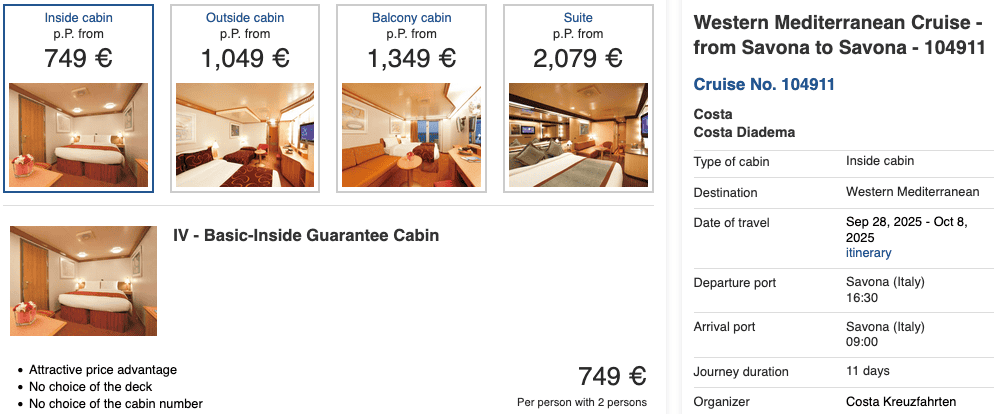994x414 pixels.
Task: Open the itinerary link
Action: click(x=868, y=253)
